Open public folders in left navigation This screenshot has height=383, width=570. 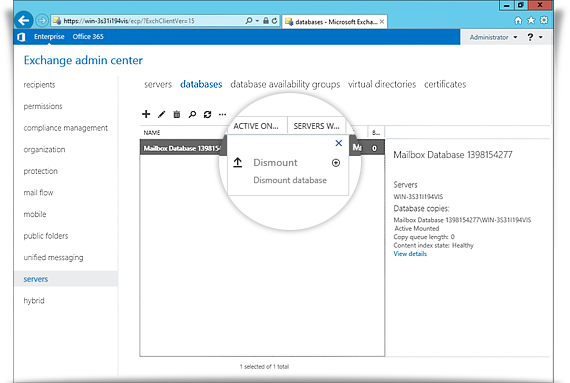46,236
